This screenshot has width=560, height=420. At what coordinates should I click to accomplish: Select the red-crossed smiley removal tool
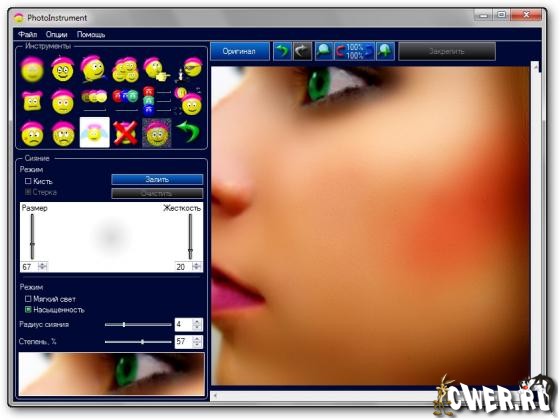point(125,133)
